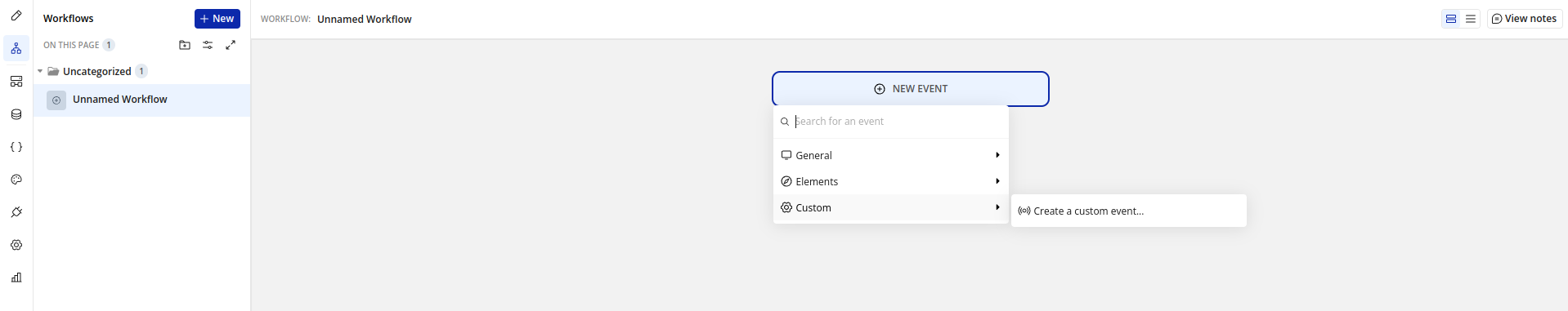This screenshot has height=311, width=1568.
Task: Open the Data tab database icon
Action: pyautogui.click(x=16, y=114)
